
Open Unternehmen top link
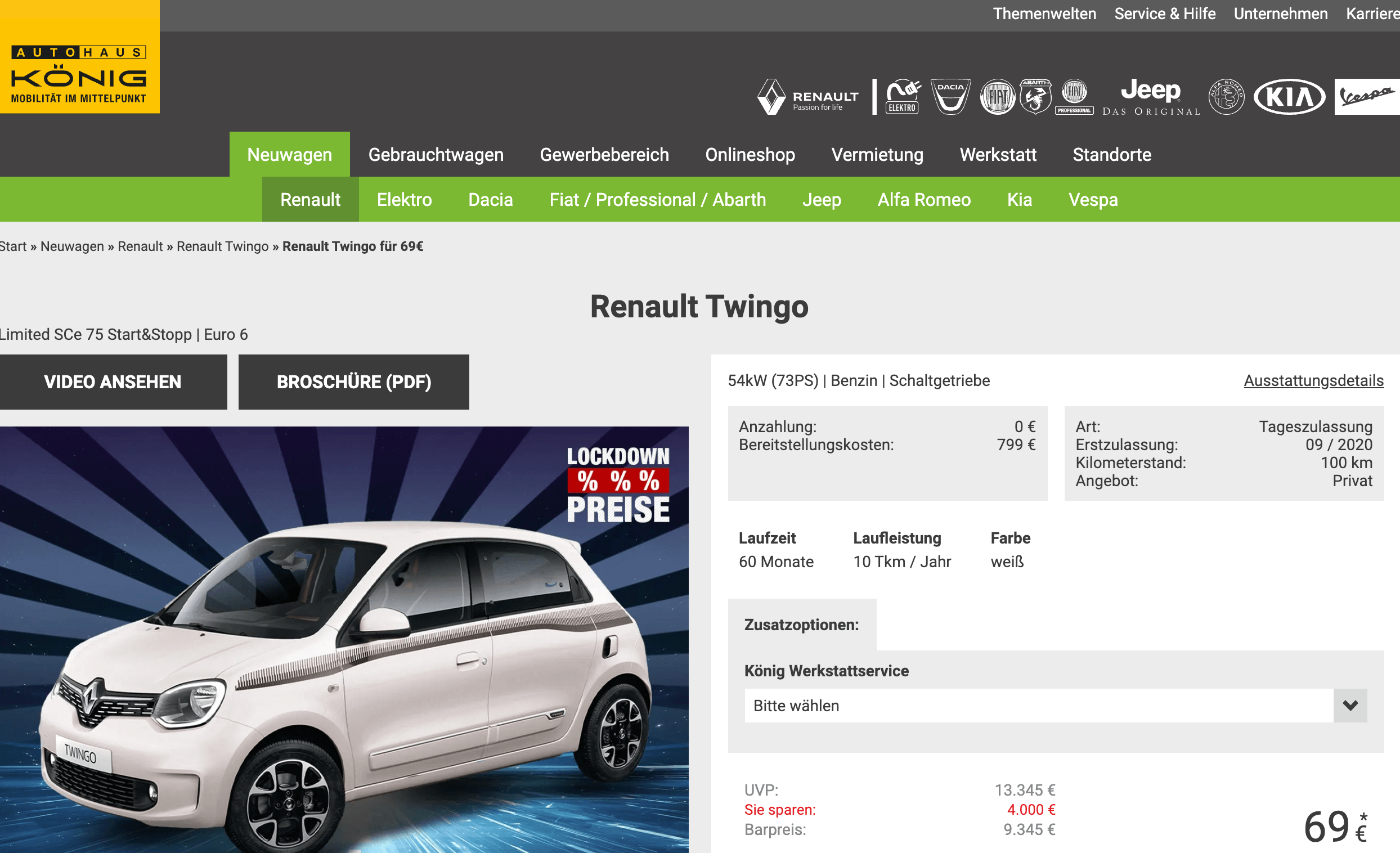point(1281,14)
